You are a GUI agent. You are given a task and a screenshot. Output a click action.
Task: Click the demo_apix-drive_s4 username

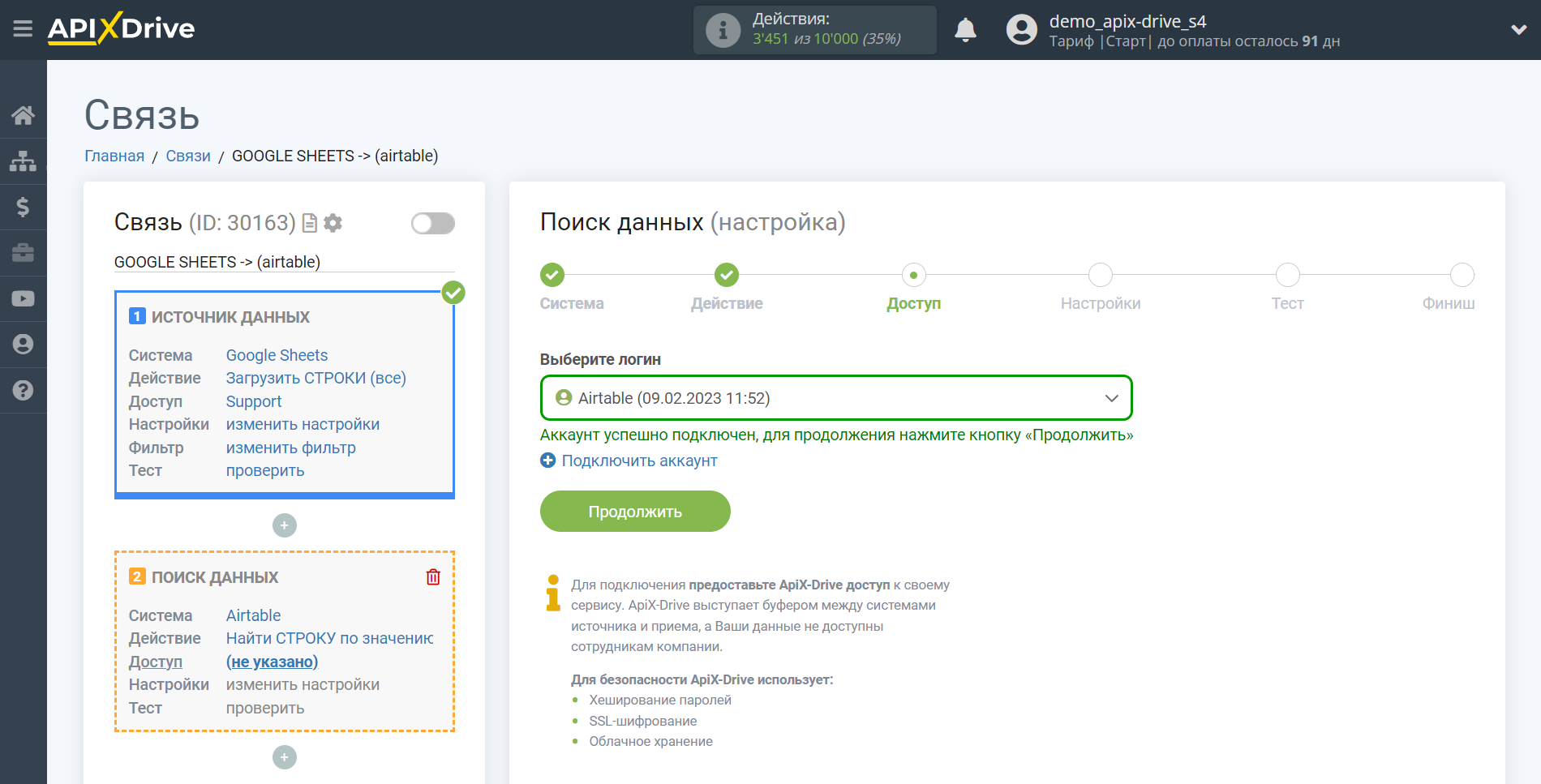(x=1127, y=21)
